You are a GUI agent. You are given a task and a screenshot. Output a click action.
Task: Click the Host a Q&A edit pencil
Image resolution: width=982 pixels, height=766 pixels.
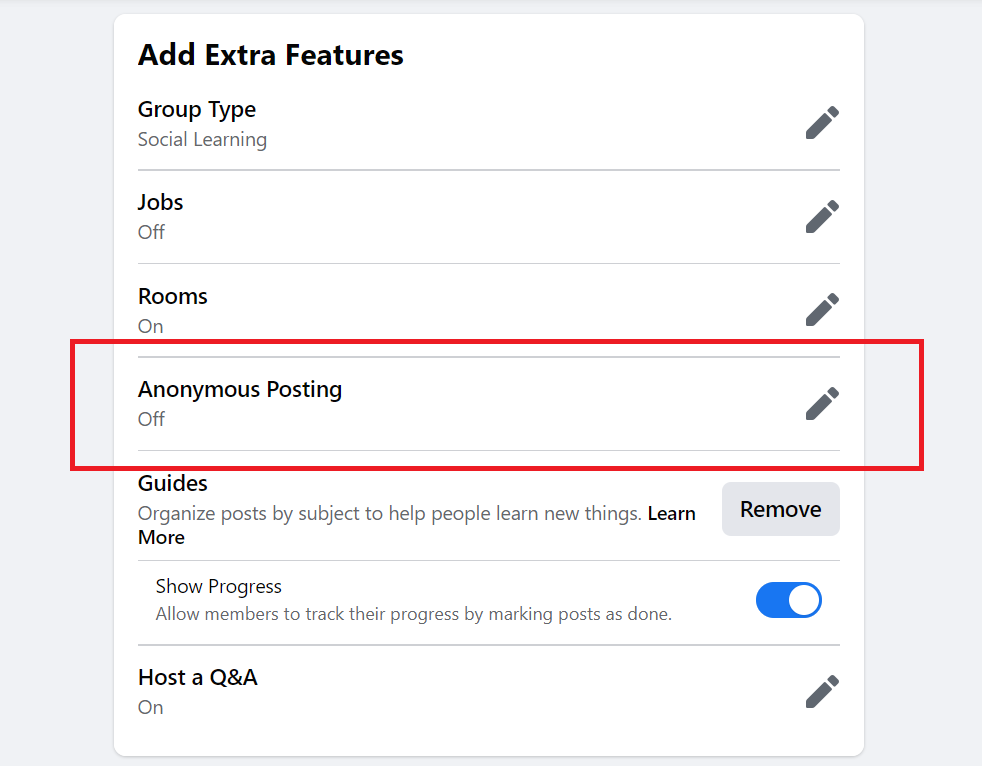point(822,691)
